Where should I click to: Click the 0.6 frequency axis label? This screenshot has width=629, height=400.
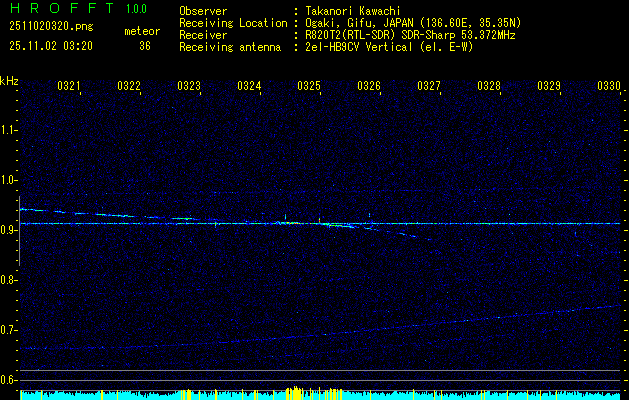pos(9,380)
